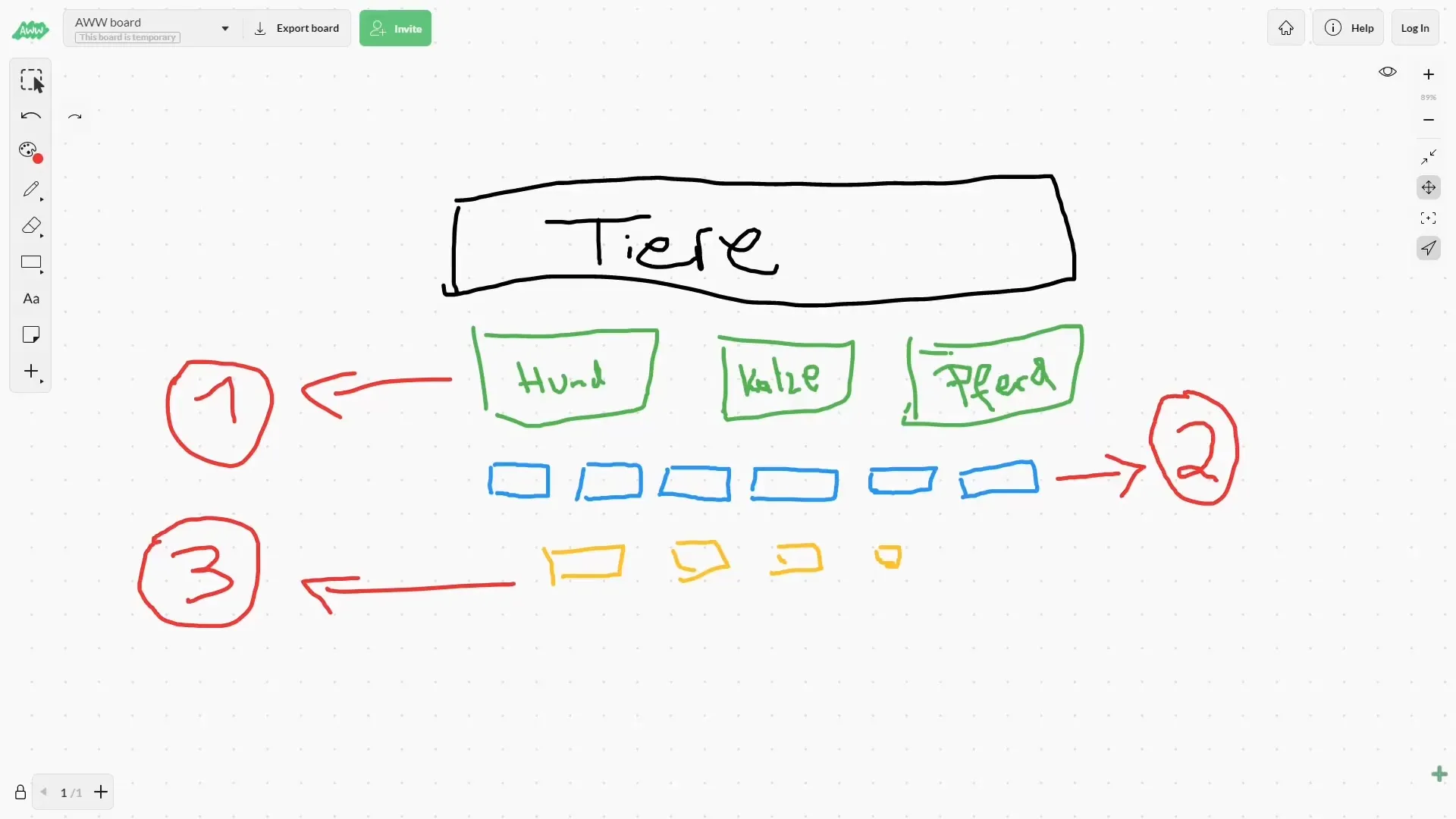Expand the zoom level control
The height and width of the screenshot is (819, 1456).
click(1428, 96)
